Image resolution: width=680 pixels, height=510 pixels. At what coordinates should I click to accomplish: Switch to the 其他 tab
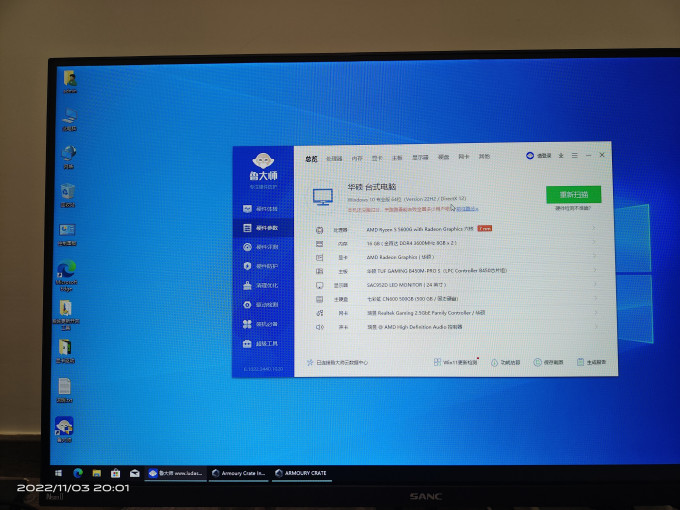pos(484,157)
